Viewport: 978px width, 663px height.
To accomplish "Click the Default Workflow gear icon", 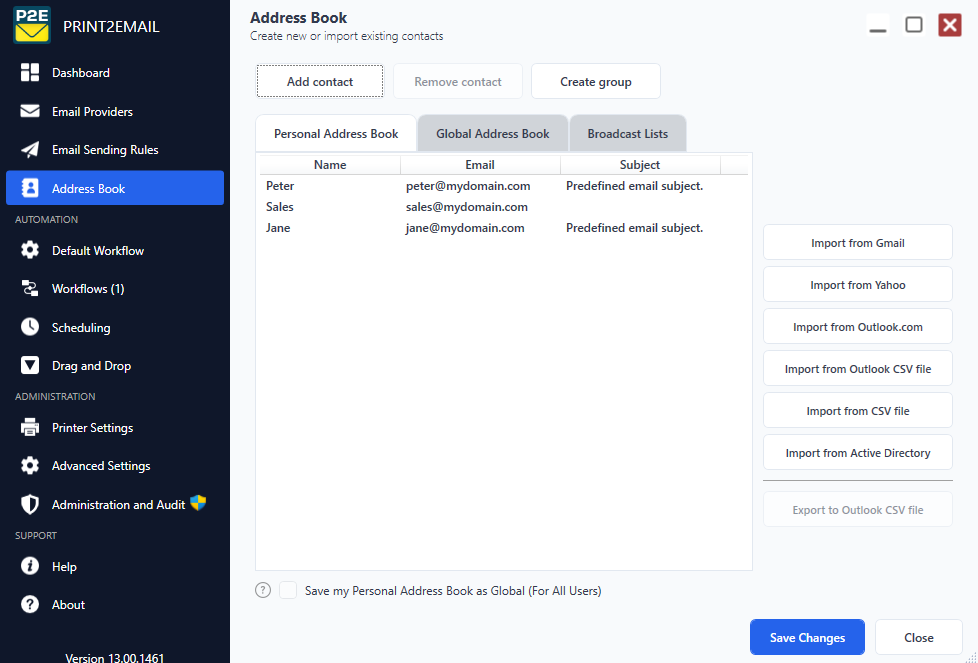I will (29, 250).
